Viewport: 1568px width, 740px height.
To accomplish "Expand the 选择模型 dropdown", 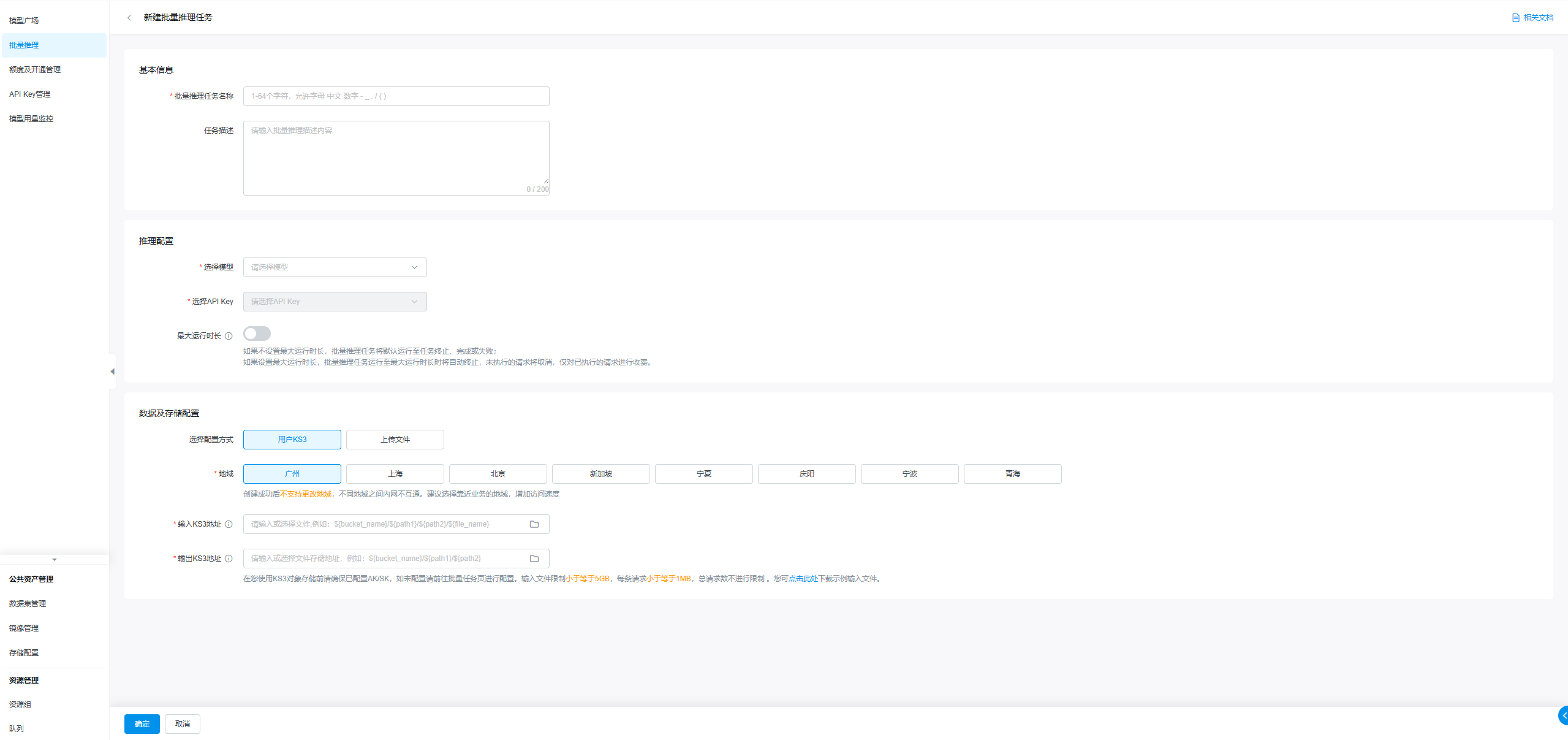I will 335,267.
